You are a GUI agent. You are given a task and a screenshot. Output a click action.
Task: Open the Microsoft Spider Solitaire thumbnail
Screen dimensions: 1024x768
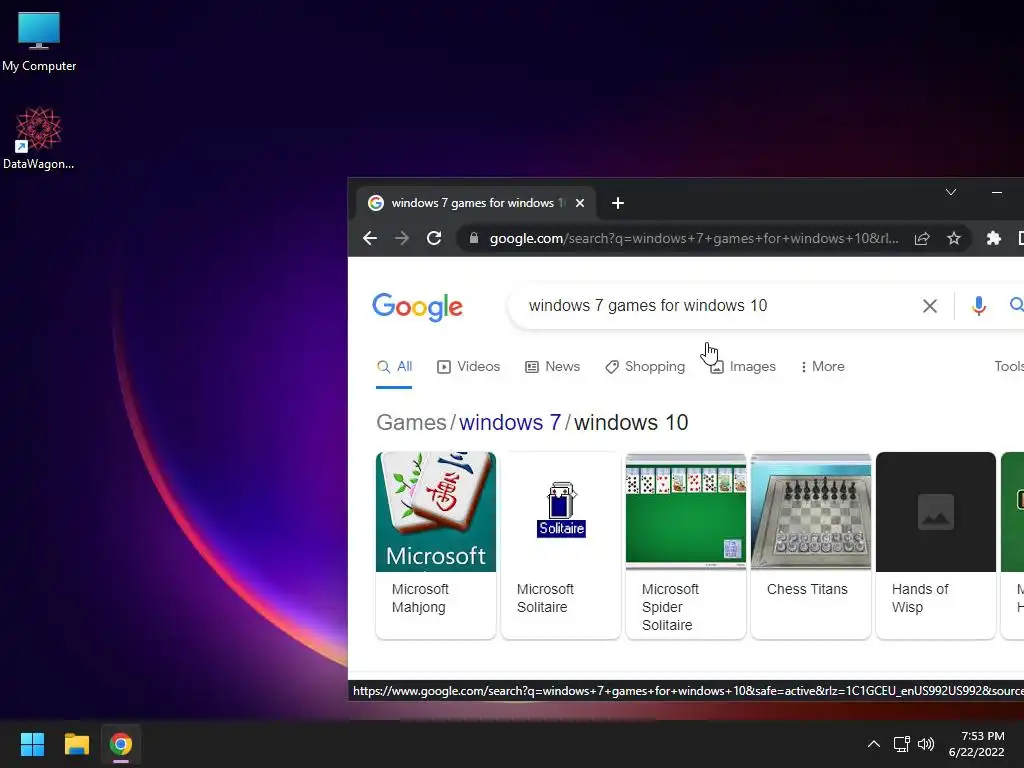(x=686, y=512)
